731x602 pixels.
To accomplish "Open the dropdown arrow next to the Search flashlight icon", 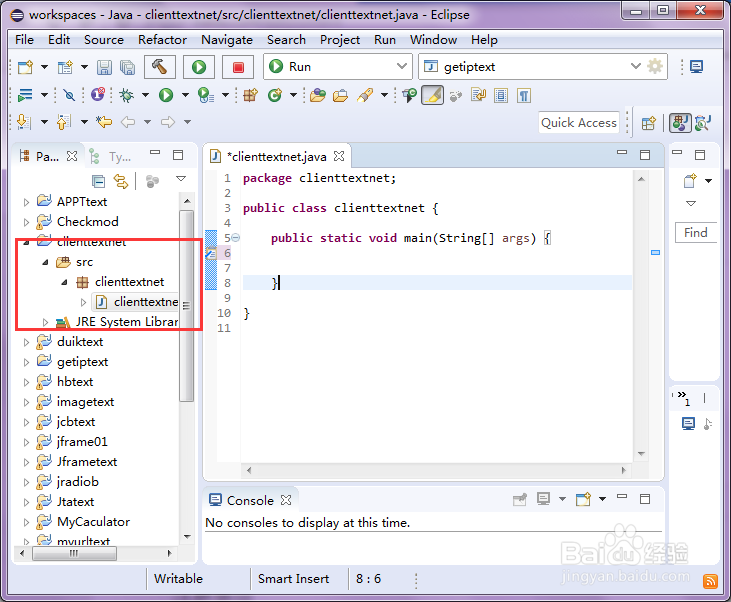I will [x=384, y=95].
